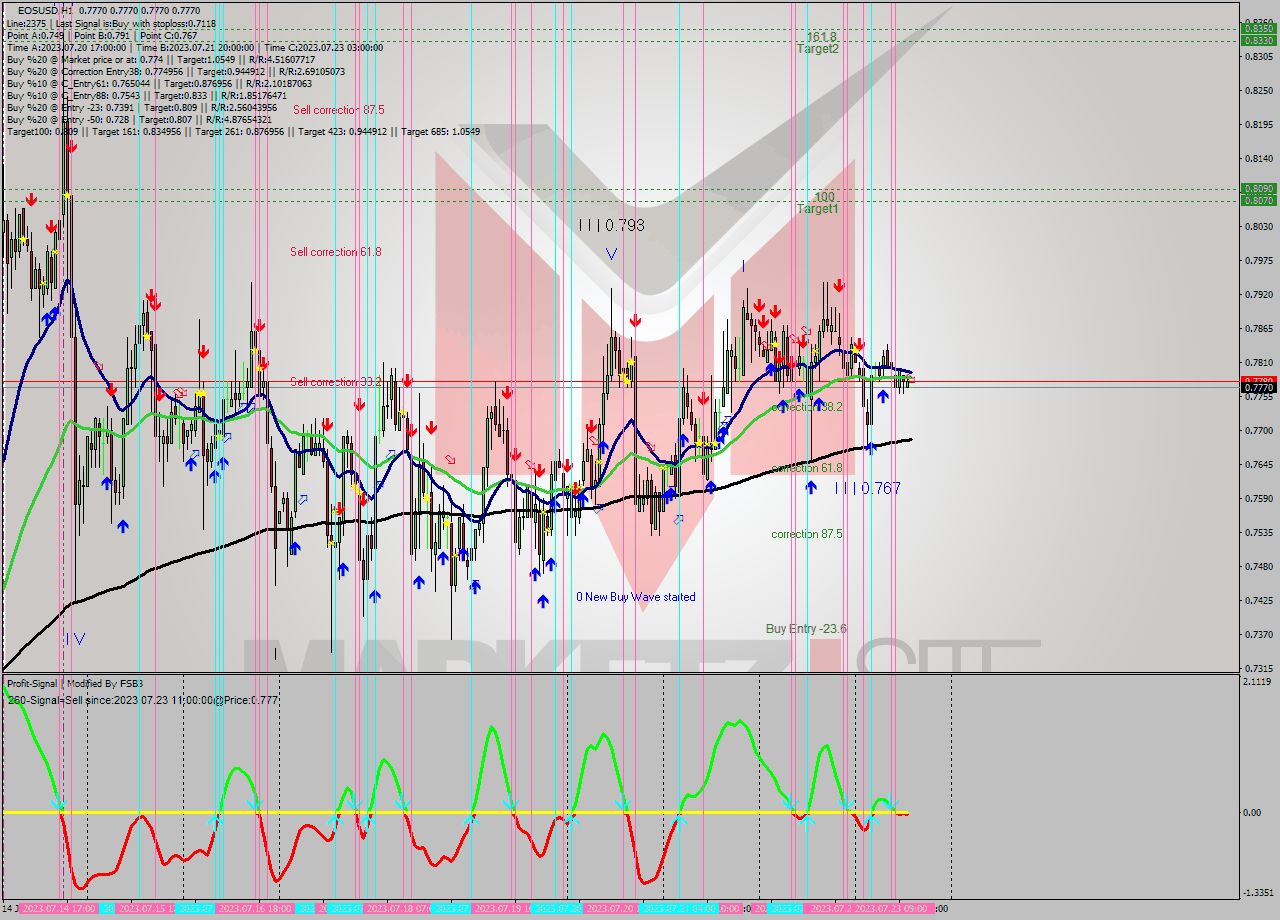Click the 'Target2' label

(817, 48)
